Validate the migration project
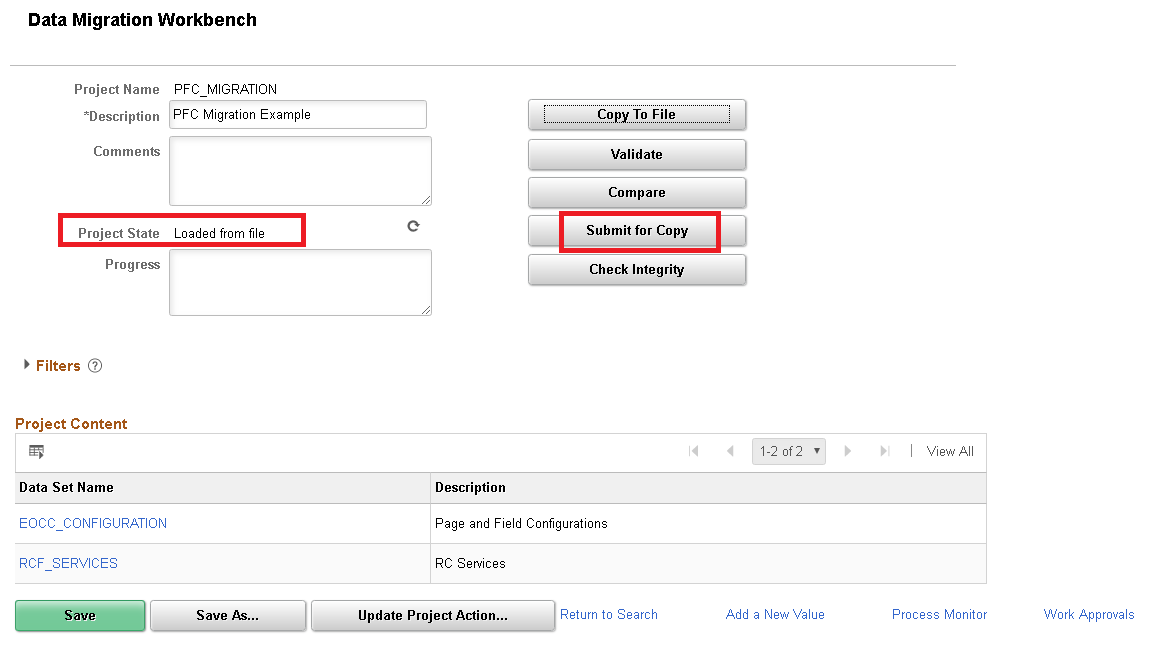This screenshot has width=1158, height=647. pos(637,154)
